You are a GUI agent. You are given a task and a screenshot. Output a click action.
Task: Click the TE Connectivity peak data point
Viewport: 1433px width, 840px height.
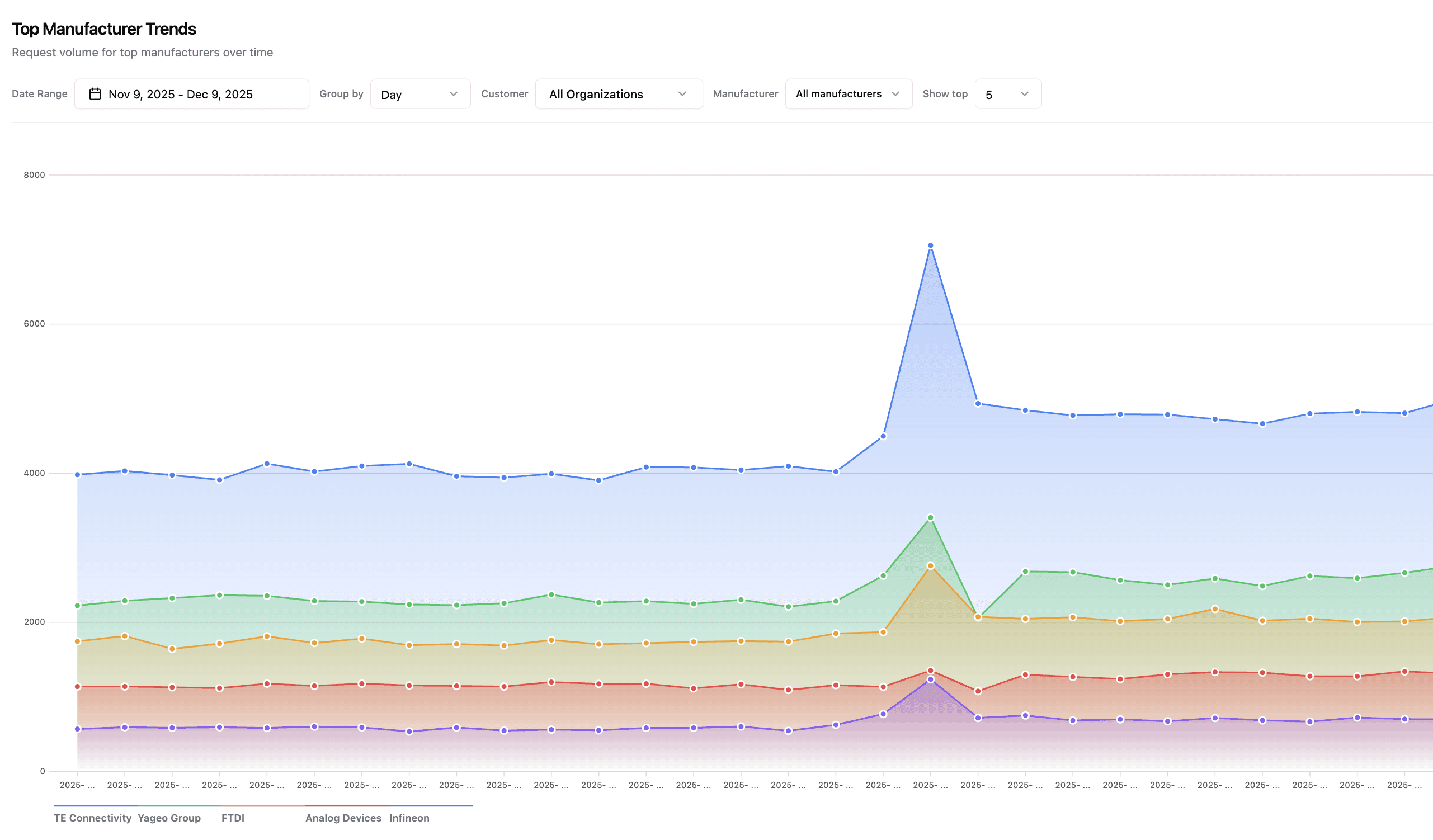(x=930, y=246)
